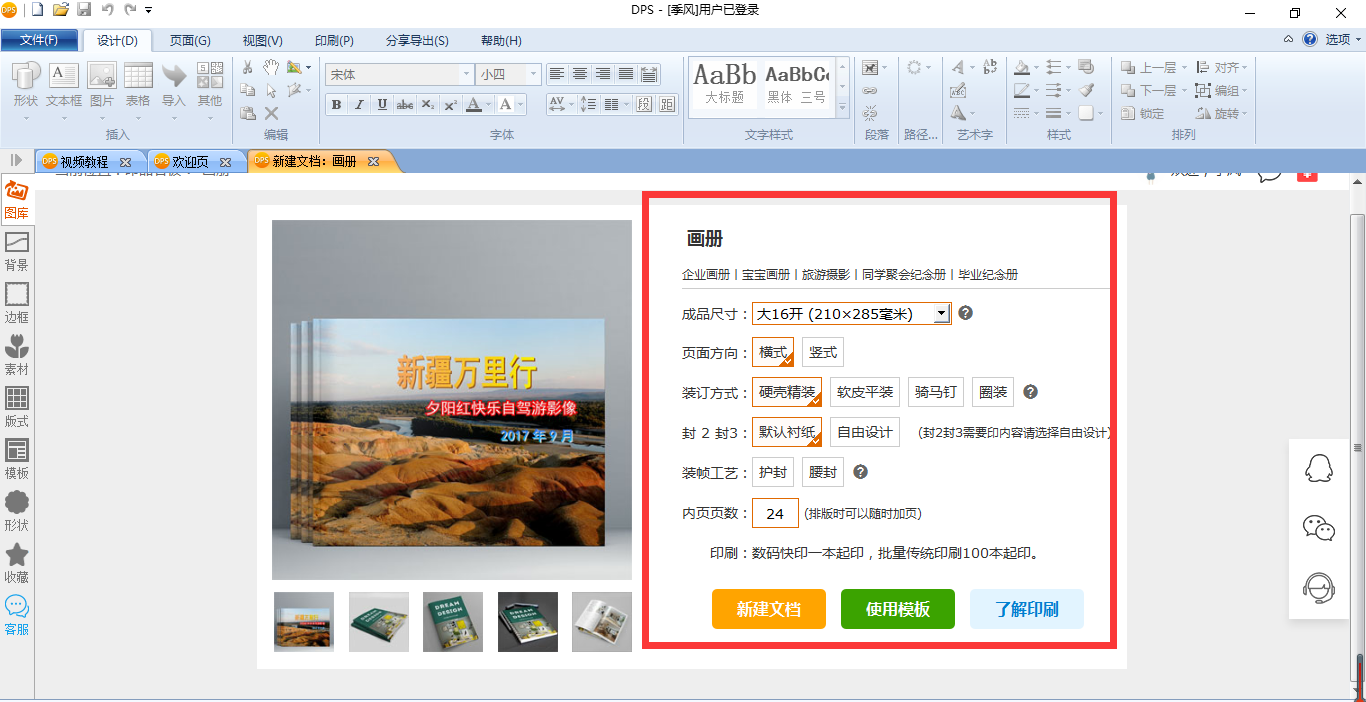Viewport: 1366px width, 702px height.
Task: Open the font color A swatch
Action: [474, 104]
